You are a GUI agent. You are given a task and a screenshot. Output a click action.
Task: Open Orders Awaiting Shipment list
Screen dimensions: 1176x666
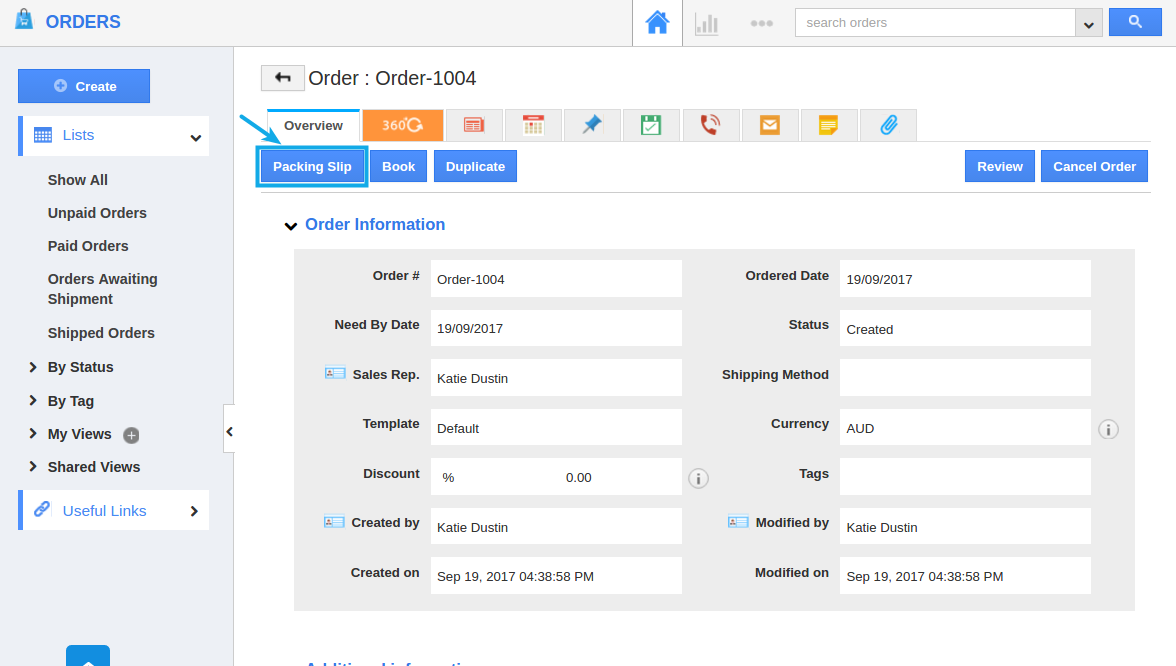pyautogui.click(x=103, y=289)
